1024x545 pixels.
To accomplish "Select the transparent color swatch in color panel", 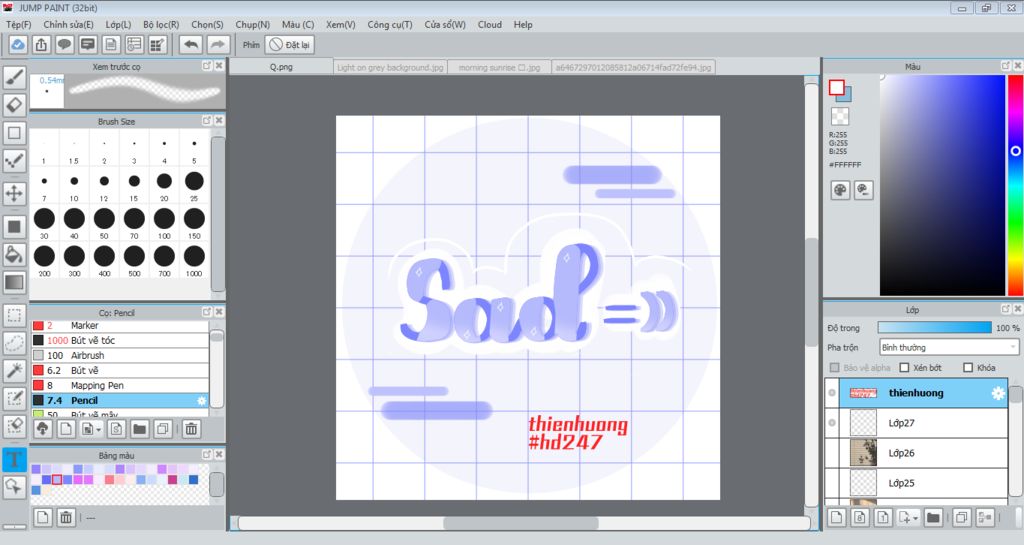I will coord(840,116).
